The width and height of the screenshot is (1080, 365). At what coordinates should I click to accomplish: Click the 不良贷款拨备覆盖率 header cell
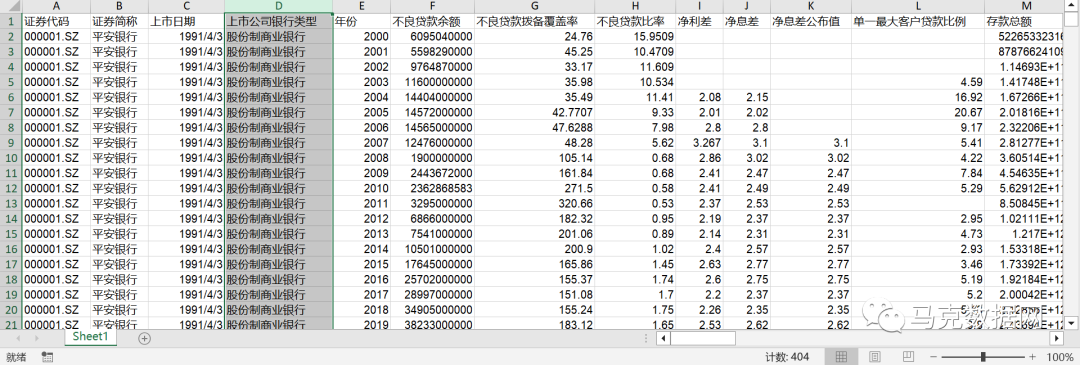[x=535, y=21]
